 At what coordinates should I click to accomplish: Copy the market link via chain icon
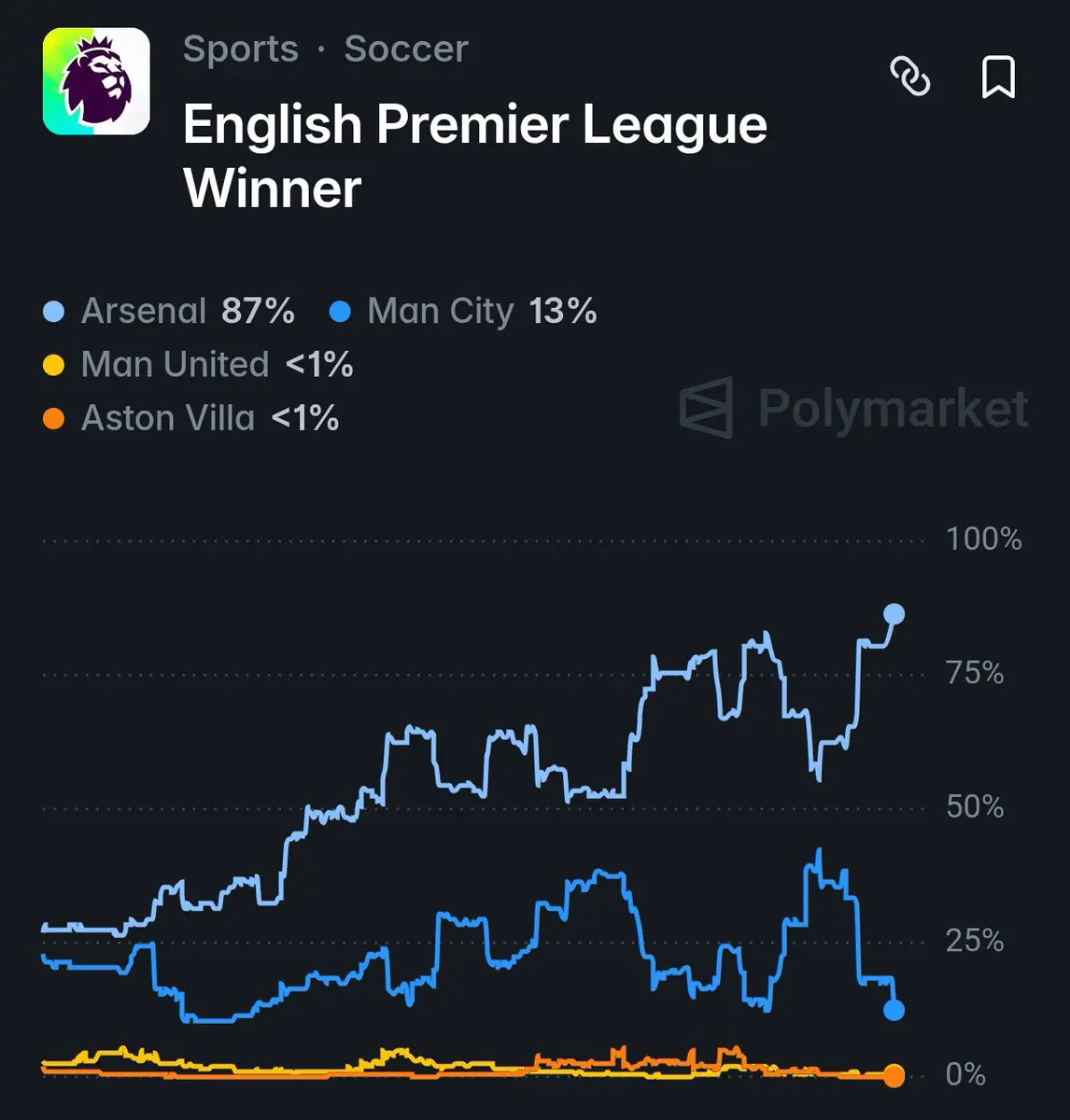pos(909,77)
